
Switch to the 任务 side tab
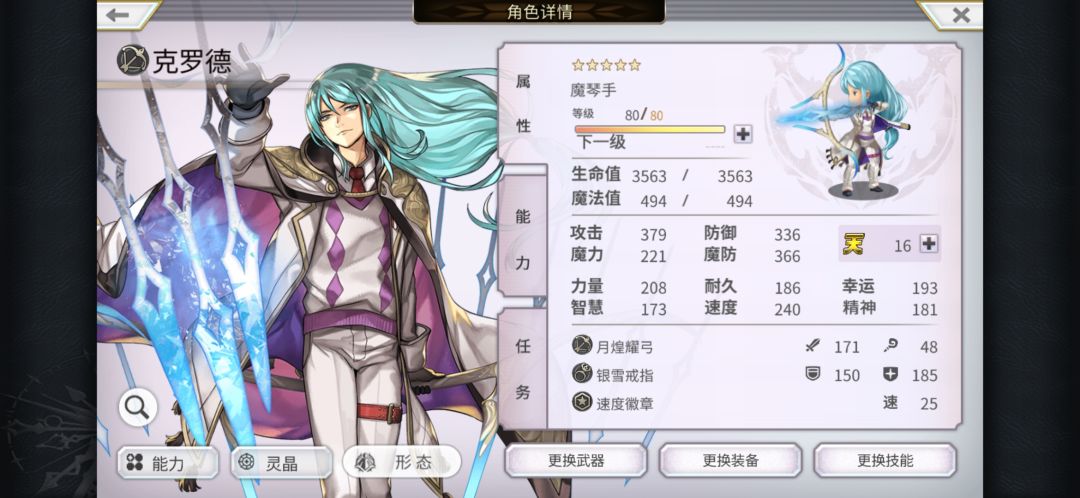point(523,369)
